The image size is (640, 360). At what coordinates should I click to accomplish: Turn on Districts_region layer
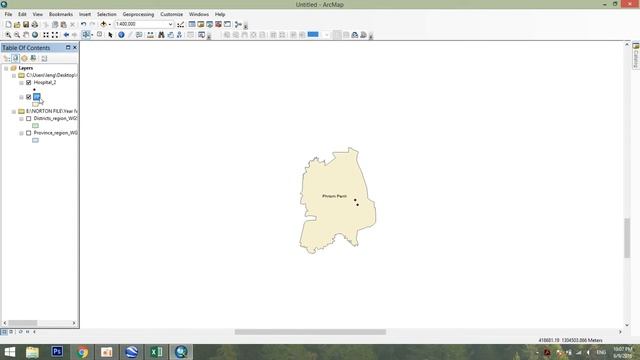29,118
